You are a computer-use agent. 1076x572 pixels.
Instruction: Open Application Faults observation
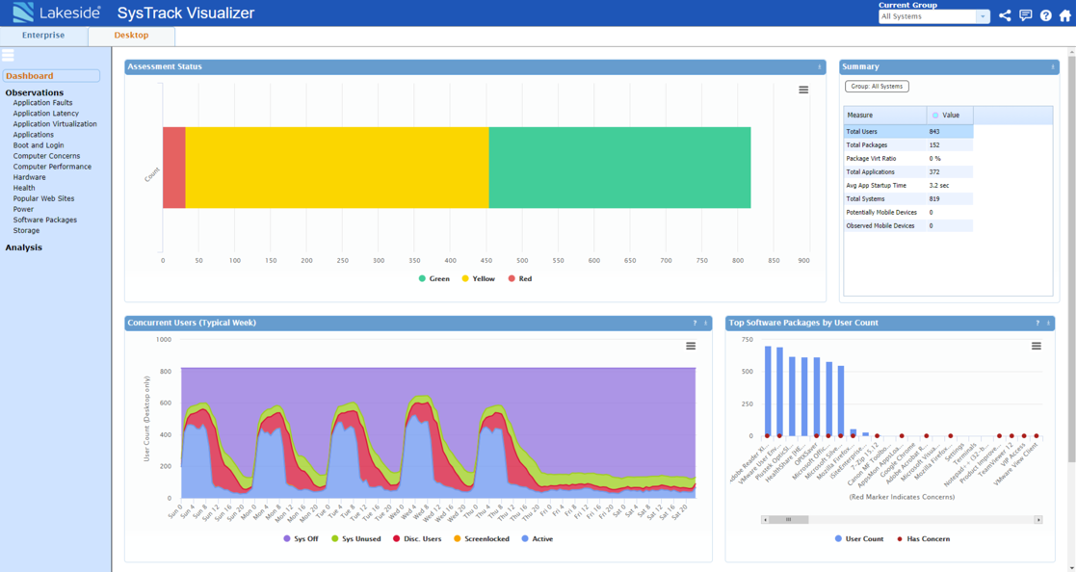pyautogui.click(x=43, y=103)
